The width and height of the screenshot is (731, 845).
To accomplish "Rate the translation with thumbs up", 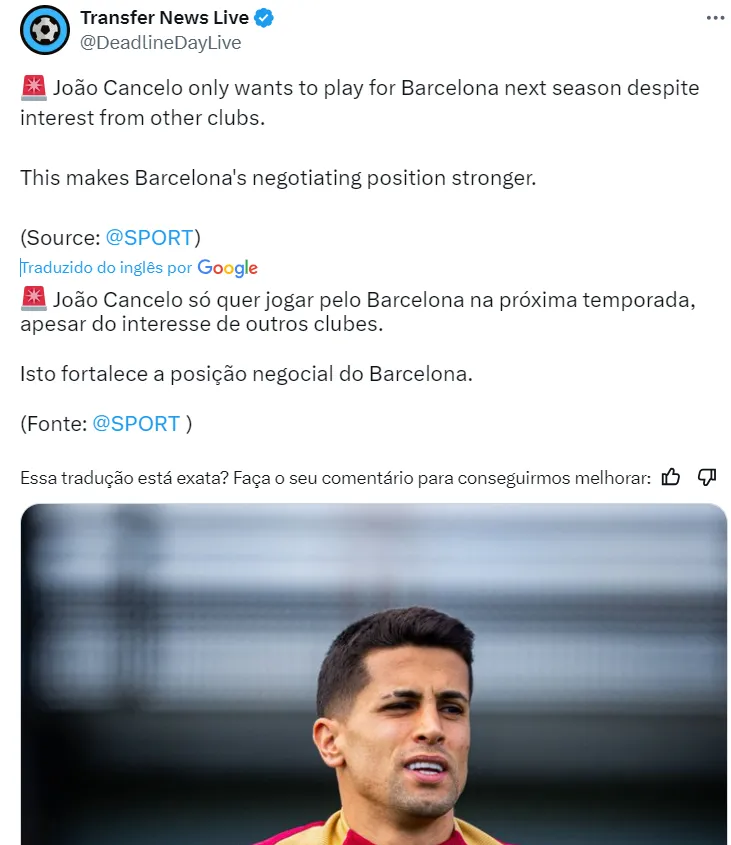I will tap(671, 477).
